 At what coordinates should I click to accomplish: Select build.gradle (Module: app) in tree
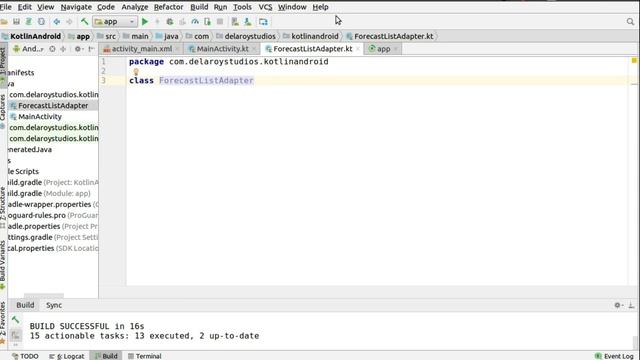pyautogui.click(x=49, y=193)
